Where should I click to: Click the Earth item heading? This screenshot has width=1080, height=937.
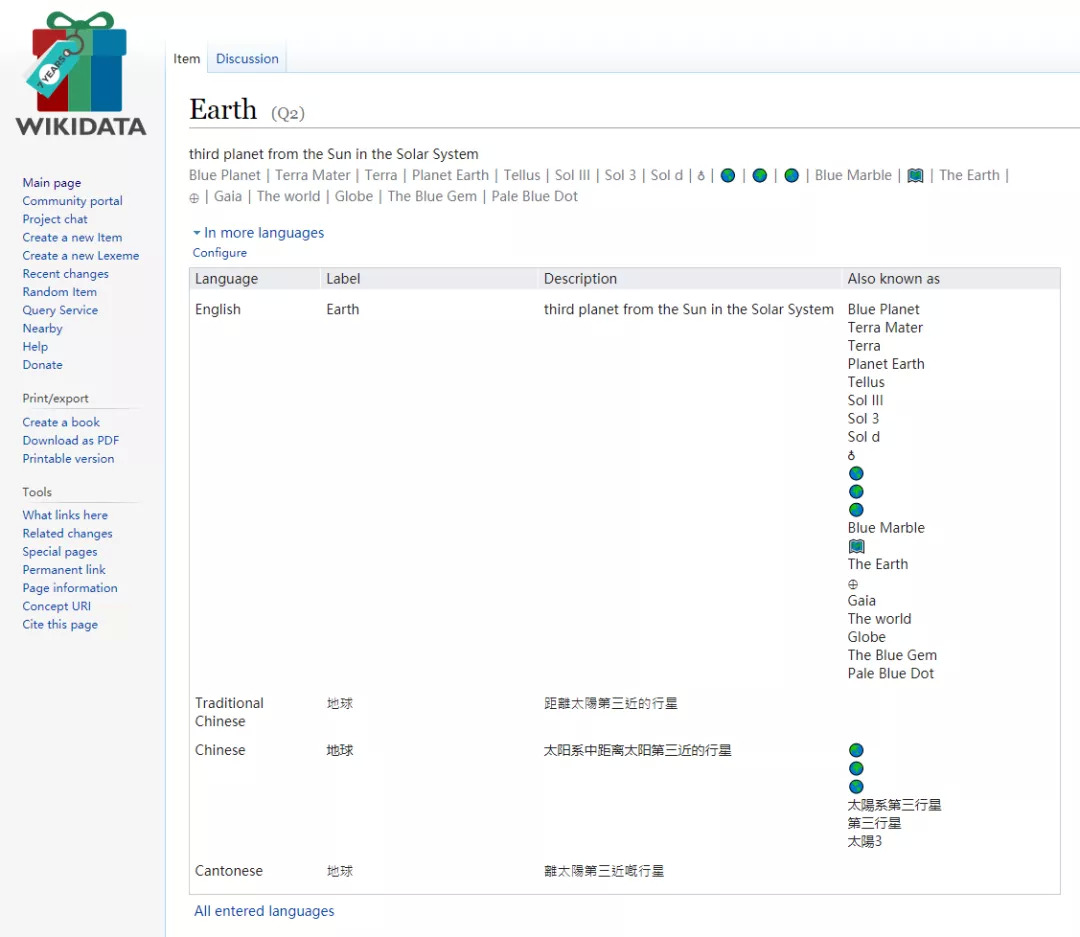point(223,110)
